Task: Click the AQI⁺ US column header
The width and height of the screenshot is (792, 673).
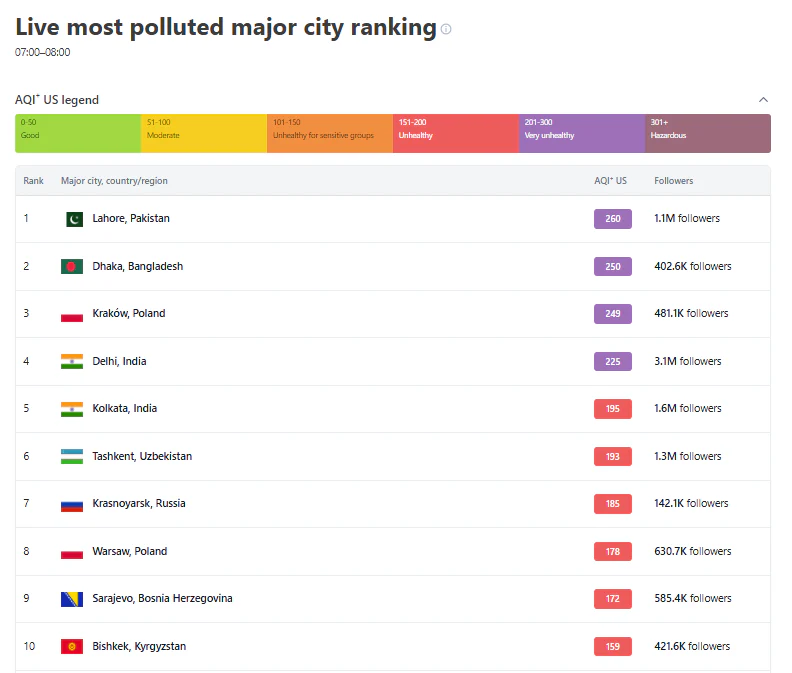Action: 610,181
